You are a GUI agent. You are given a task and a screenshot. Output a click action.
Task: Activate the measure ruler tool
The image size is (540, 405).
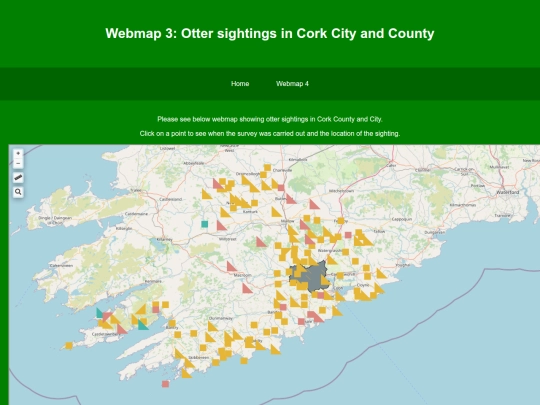18,178
